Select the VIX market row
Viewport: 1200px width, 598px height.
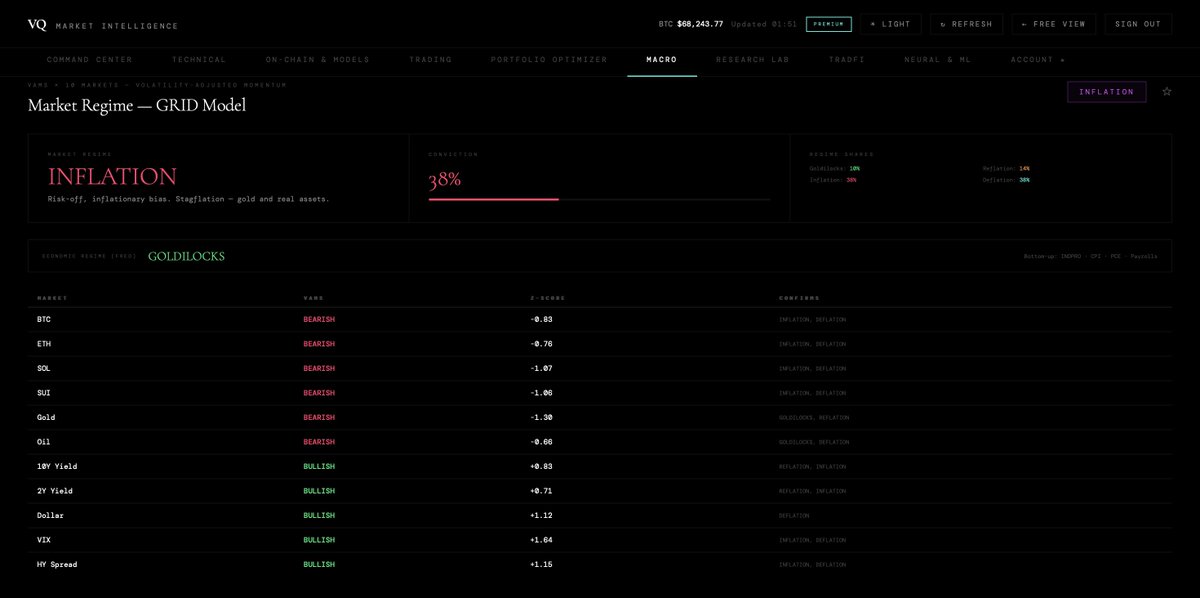600,540
